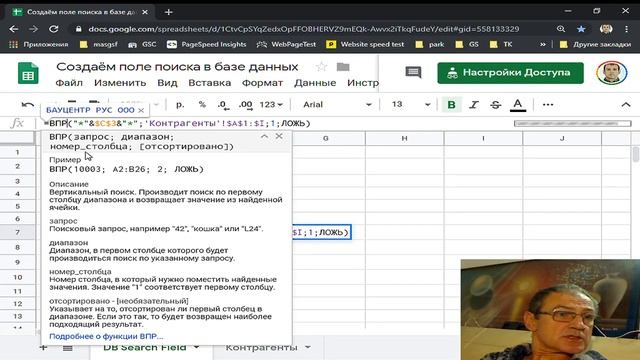
Task: Select column J header
Action: (x=562, y=138)
